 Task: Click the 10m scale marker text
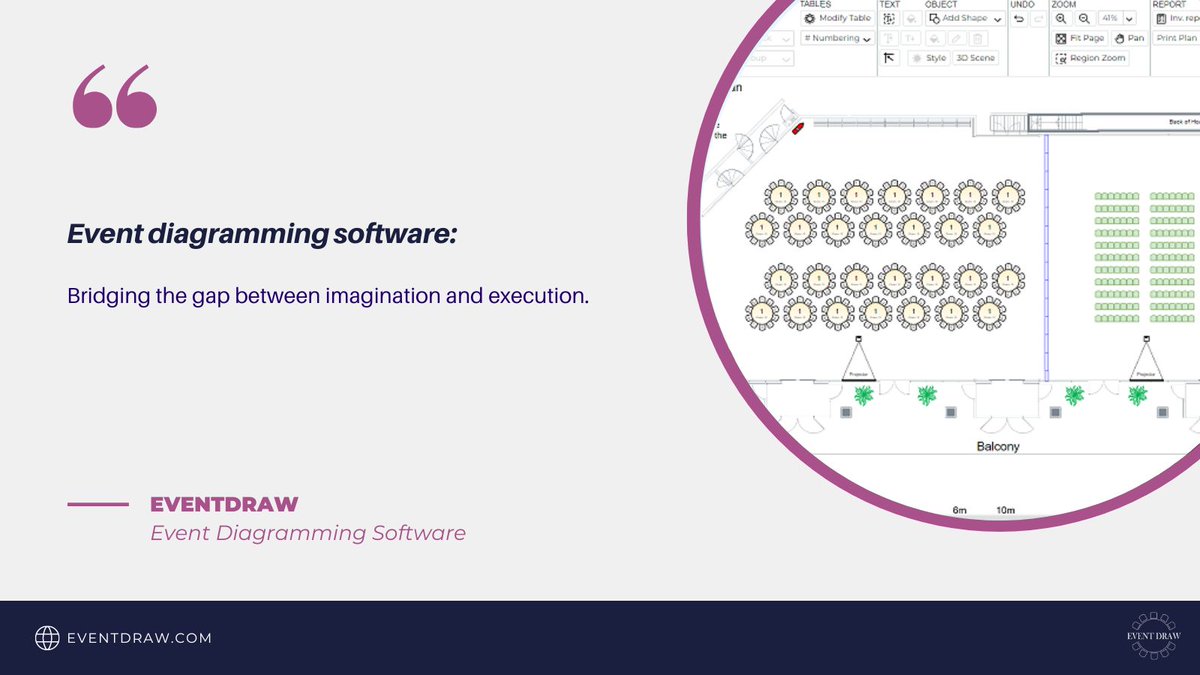pyautogui.click(x=1005, y=511)
